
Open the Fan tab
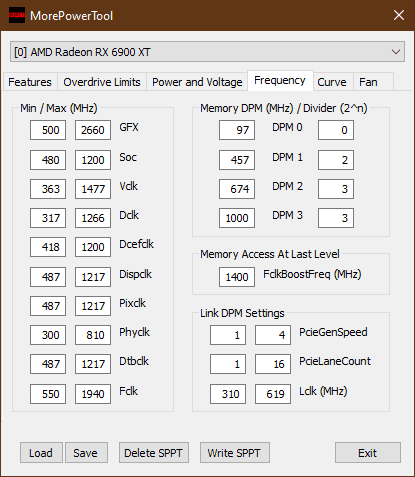[x=368, y=82]
